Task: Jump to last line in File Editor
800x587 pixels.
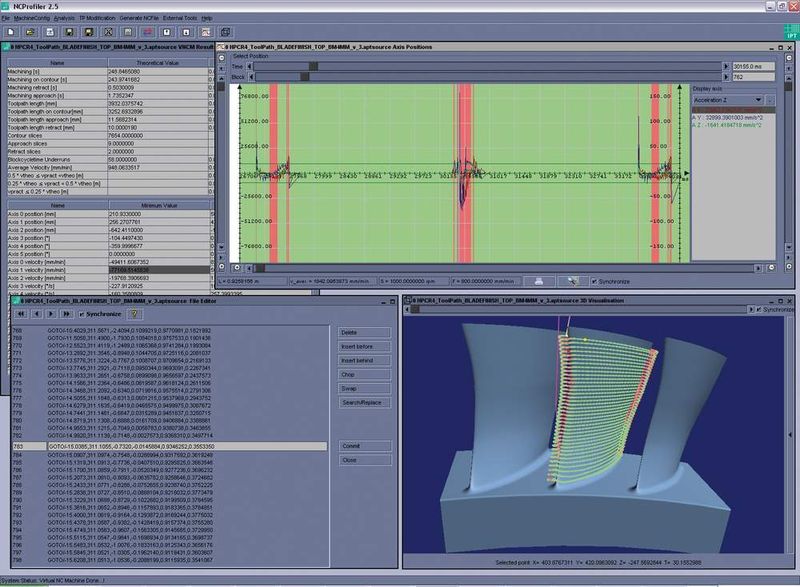Action: [x=66, y=314]
